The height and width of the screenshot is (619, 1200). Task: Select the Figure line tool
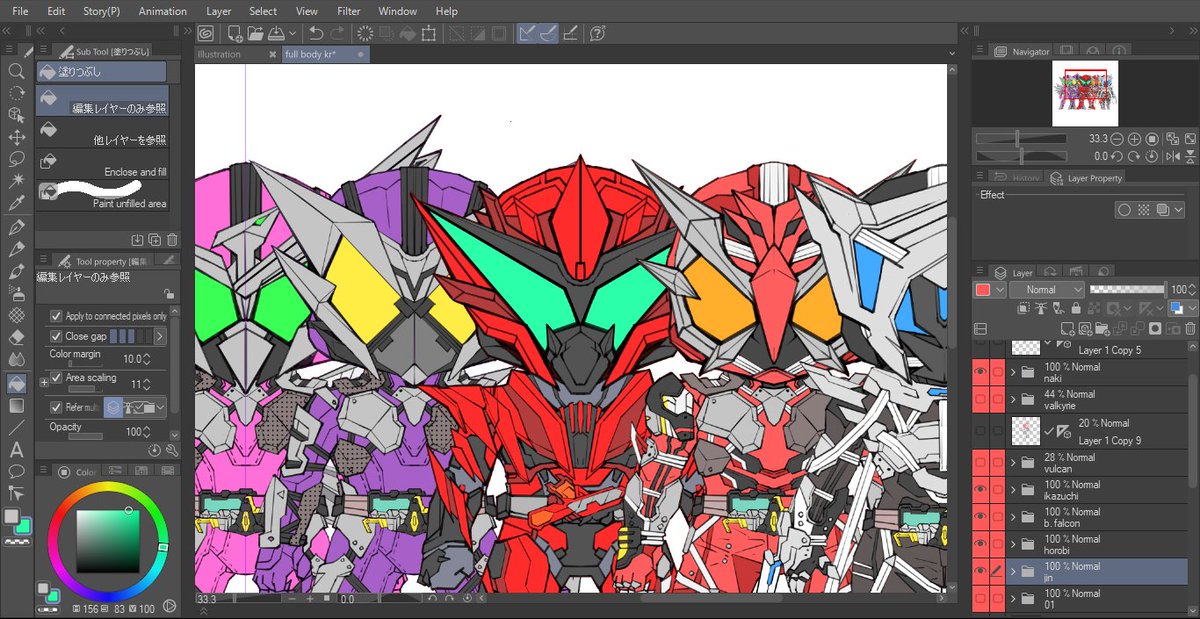pos(17,427)
